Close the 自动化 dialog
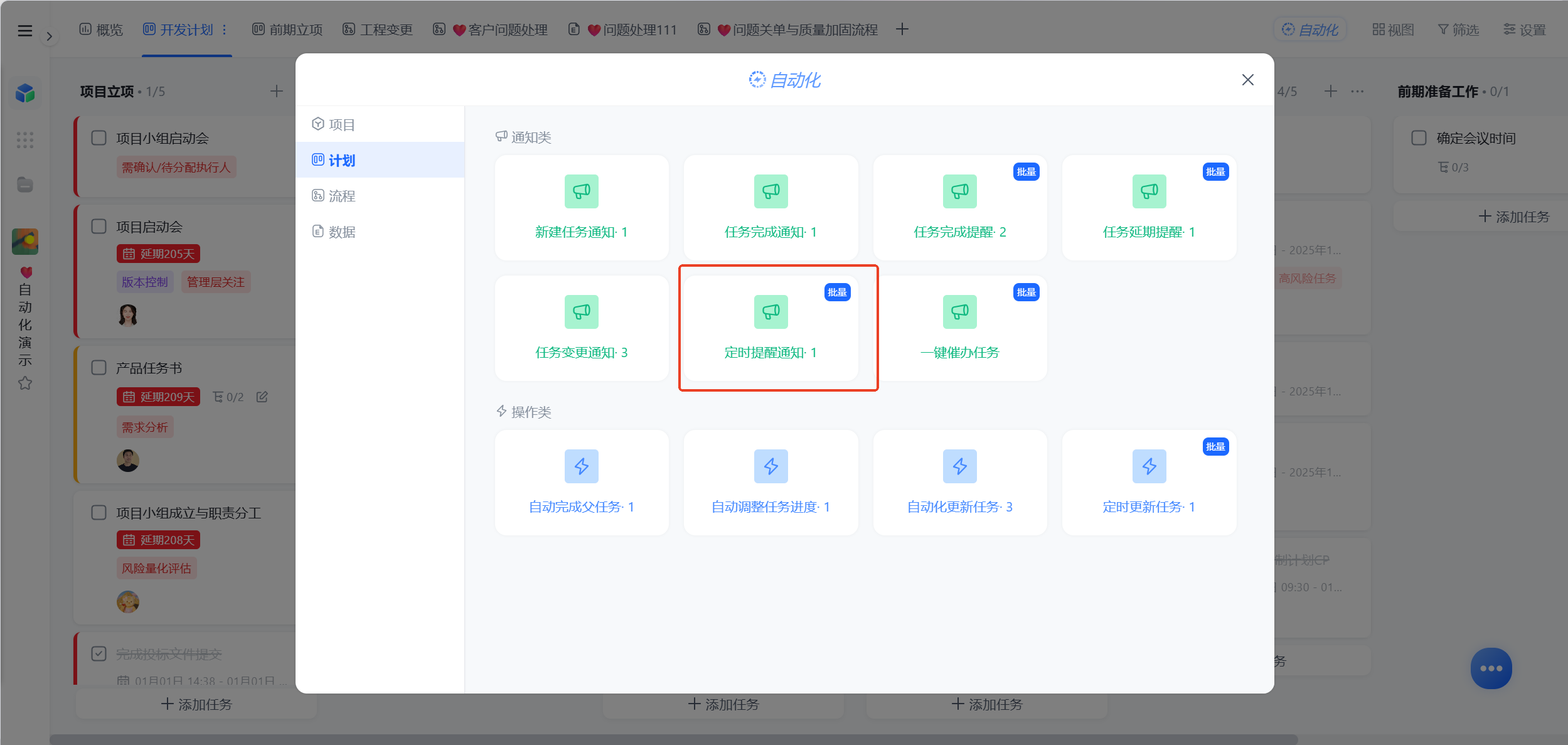1568x745 pixels. [x=1248, y=80]
